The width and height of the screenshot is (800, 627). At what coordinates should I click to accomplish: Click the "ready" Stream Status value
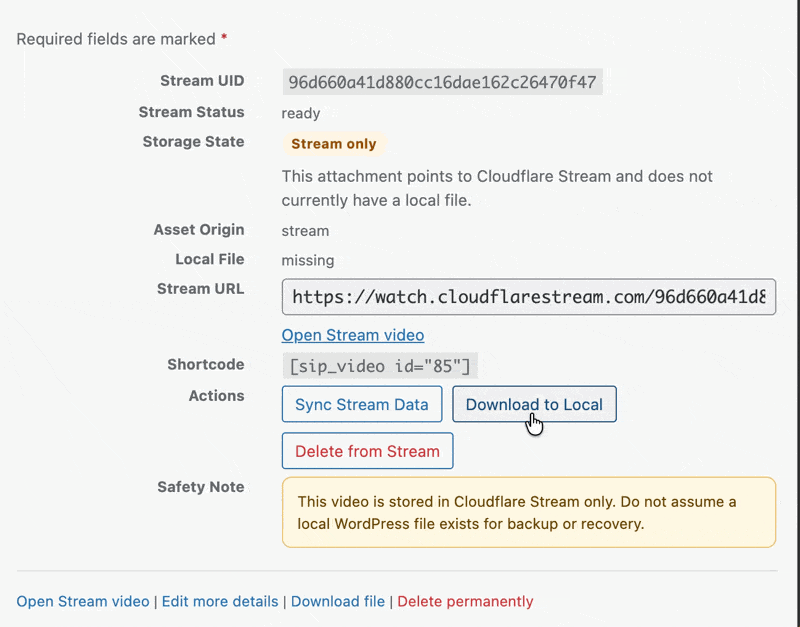(301, 113)
